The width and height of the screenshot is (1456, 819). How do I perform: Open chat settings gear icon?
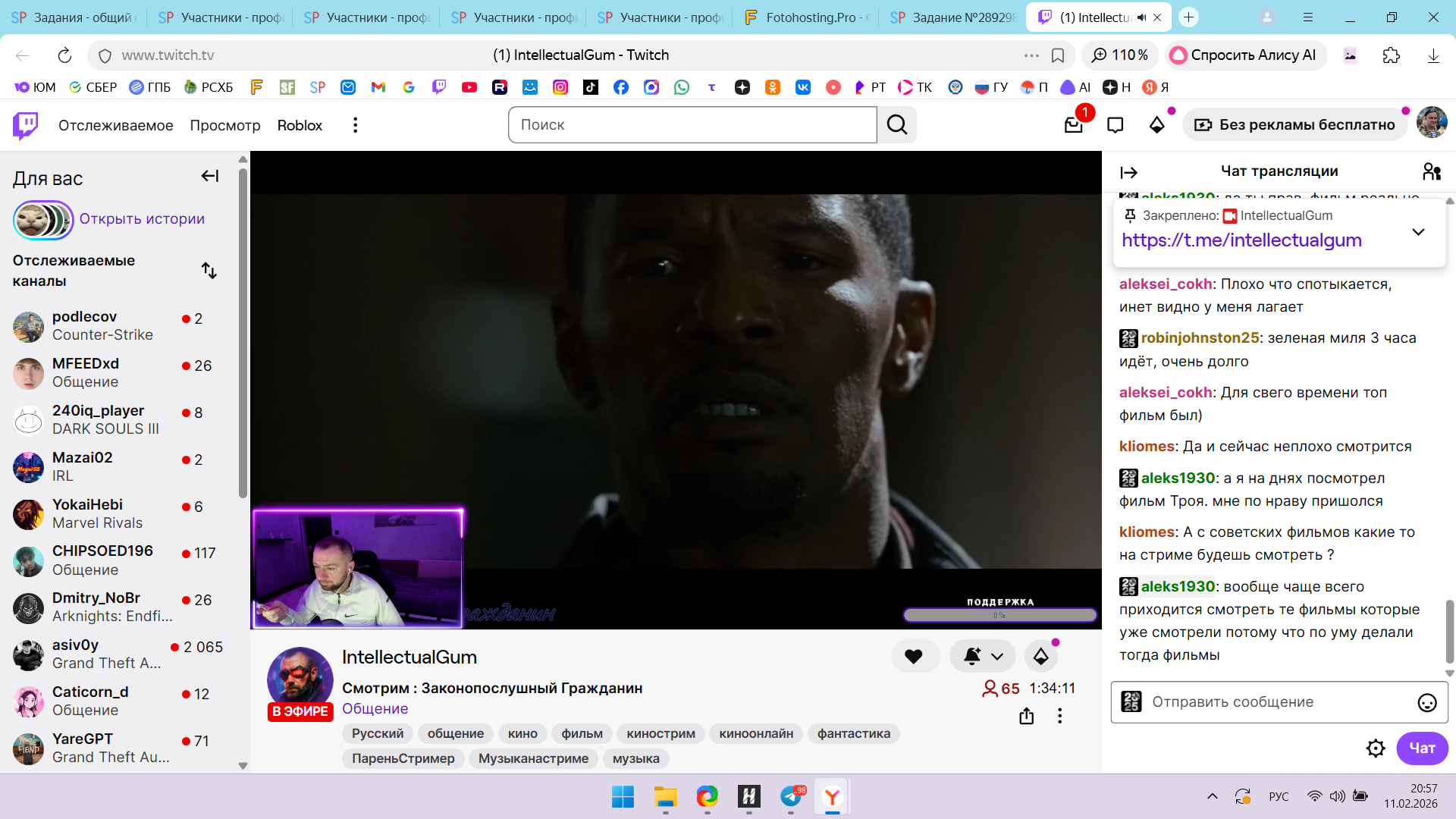pos(1376,748)
